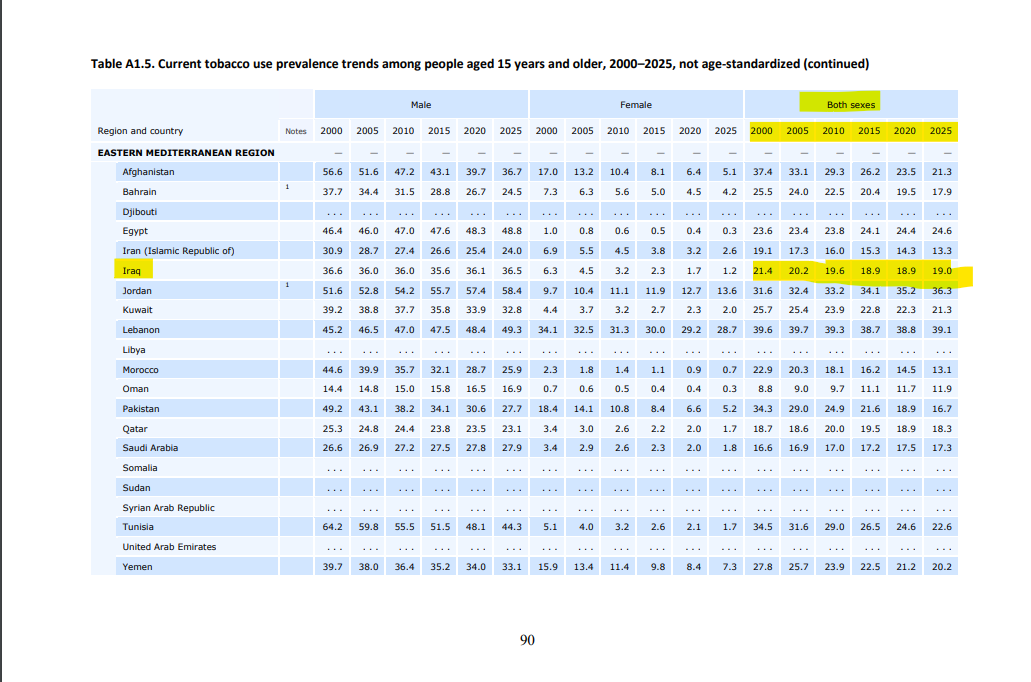Click Iraq's highlighted value 19.0
This screenshot has height=682, width=1031.
tap(941, 271)
